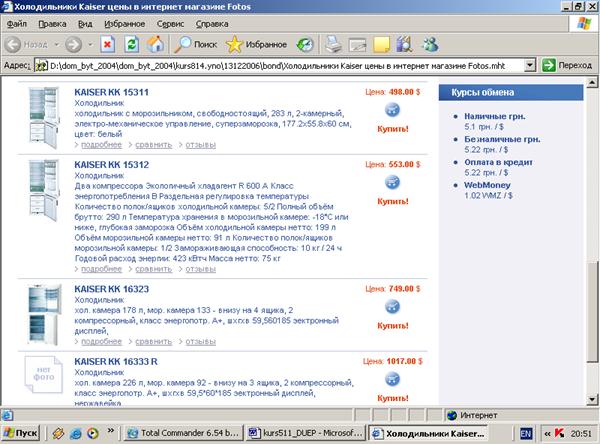This screenshot has width=600, height=444.
Task: Click cart icon for KAISER KK 15312
Action: point(392,181)
